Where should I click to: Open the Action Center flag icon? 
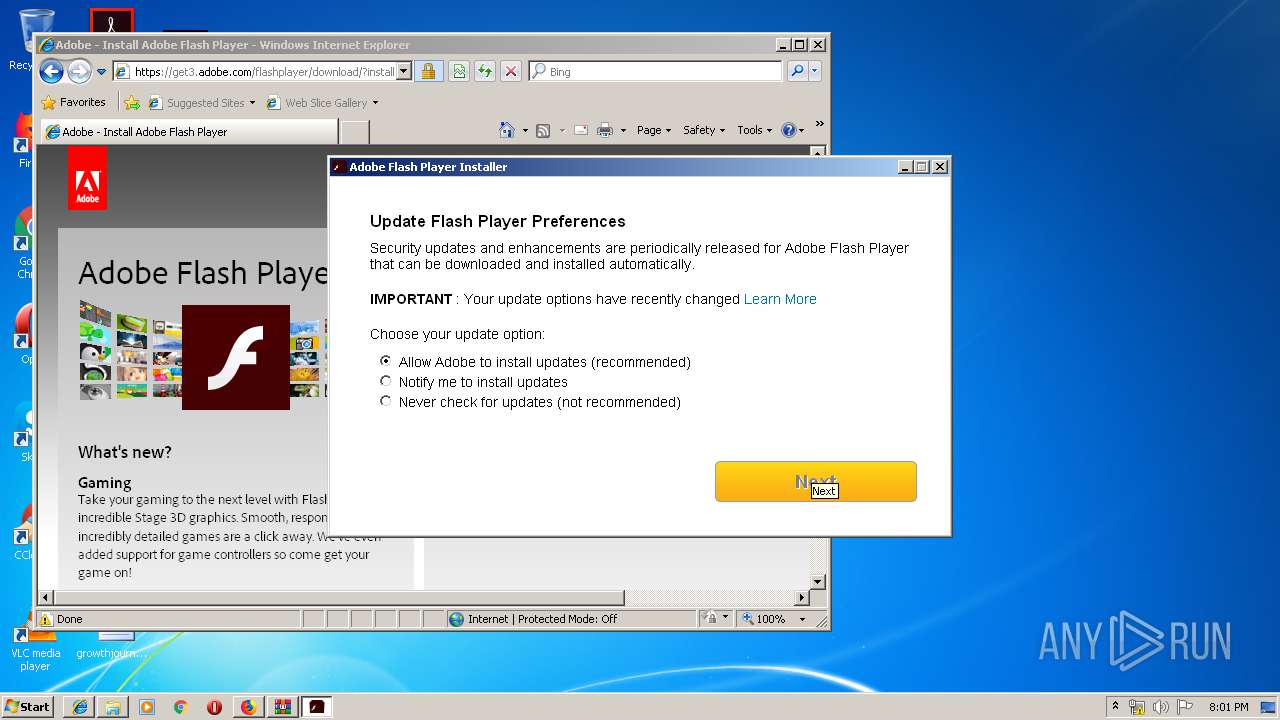coord(1185,707)
